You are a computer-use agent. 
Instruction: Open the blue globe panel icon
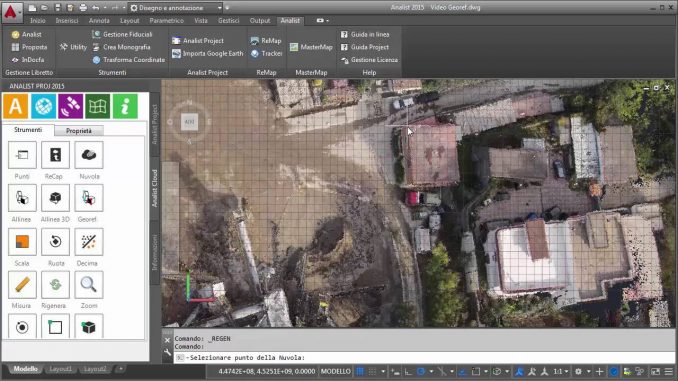click(x=43, y=106)
